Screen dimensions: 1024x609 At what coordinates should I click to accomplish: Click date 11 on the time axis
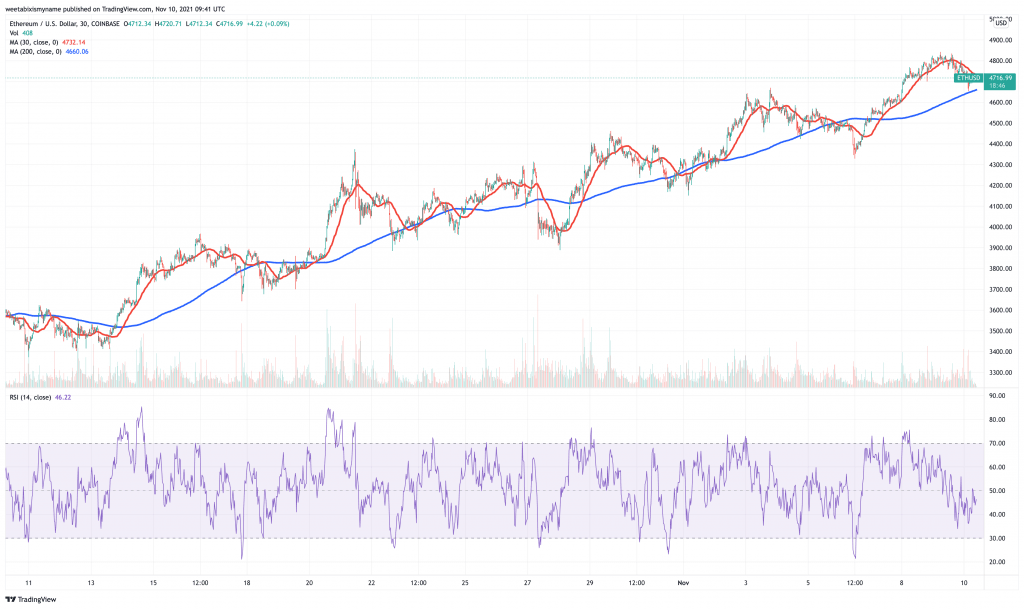[x=28, y=583]
